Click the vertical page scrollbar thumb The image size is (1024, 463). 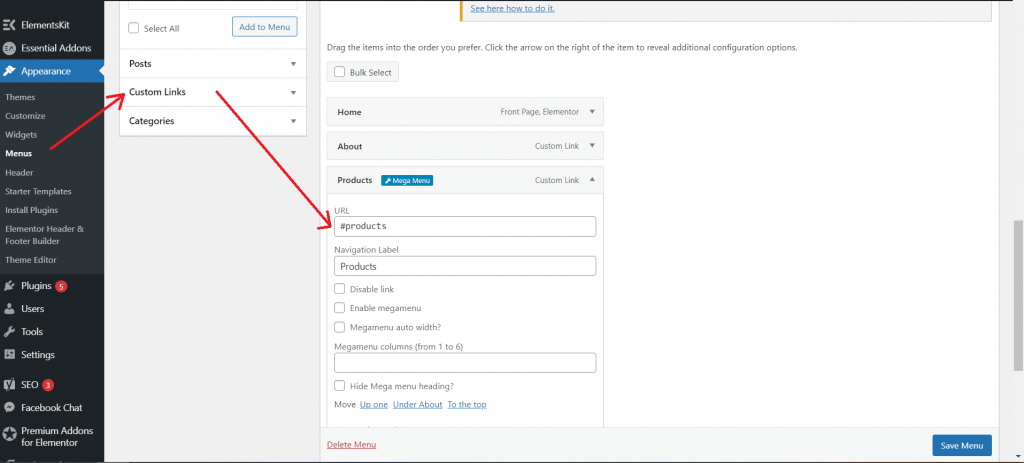click(1017, 295)
